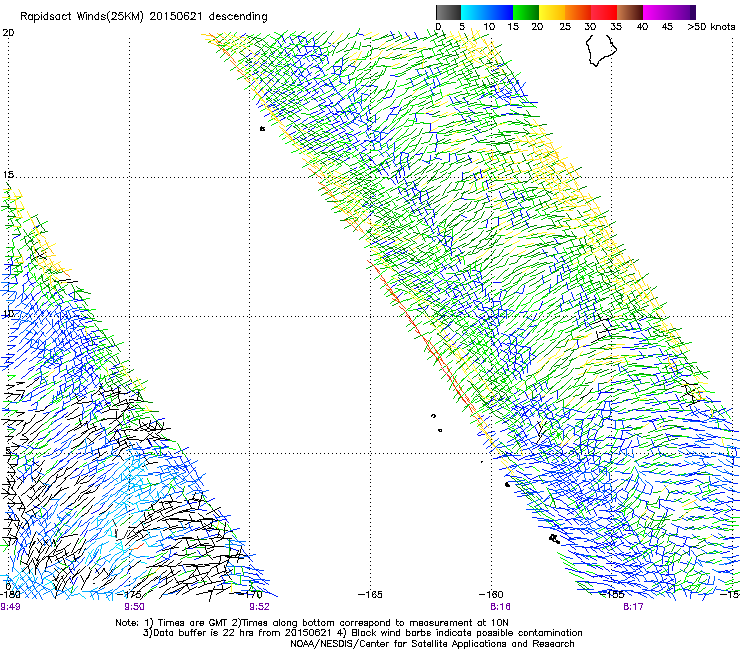
Task: Click the '35' legend label
Action: [616, 27]
